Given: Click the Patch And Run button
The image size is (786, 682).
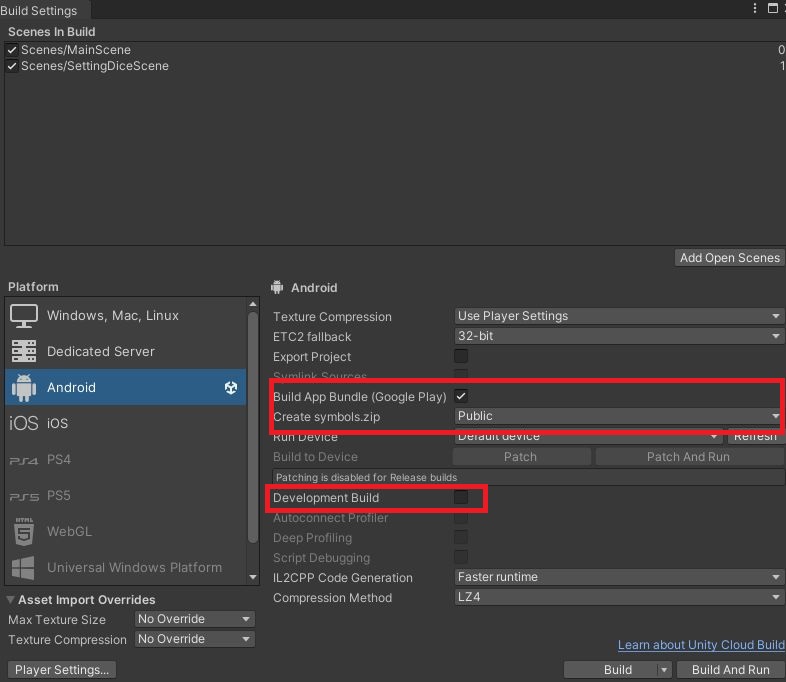Looking at the screenshot, I should (689, 457).
